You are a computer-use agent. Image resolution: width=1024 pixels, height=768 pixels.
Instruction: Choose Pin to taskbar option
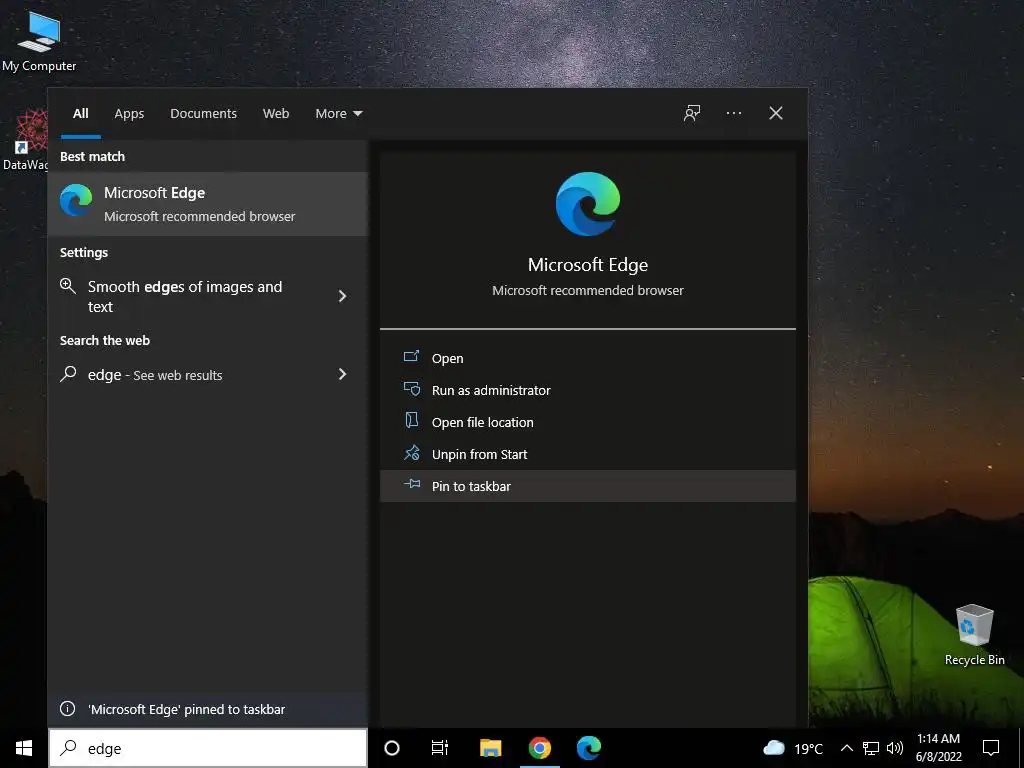[x=588, y=486]
